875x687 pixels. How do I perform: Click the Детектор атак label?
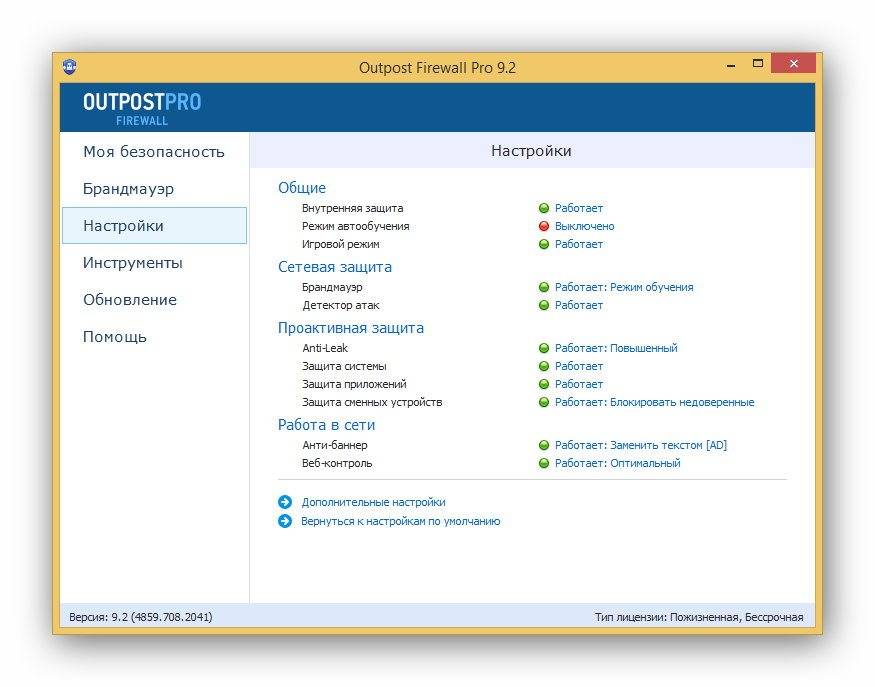click(340, 305)
